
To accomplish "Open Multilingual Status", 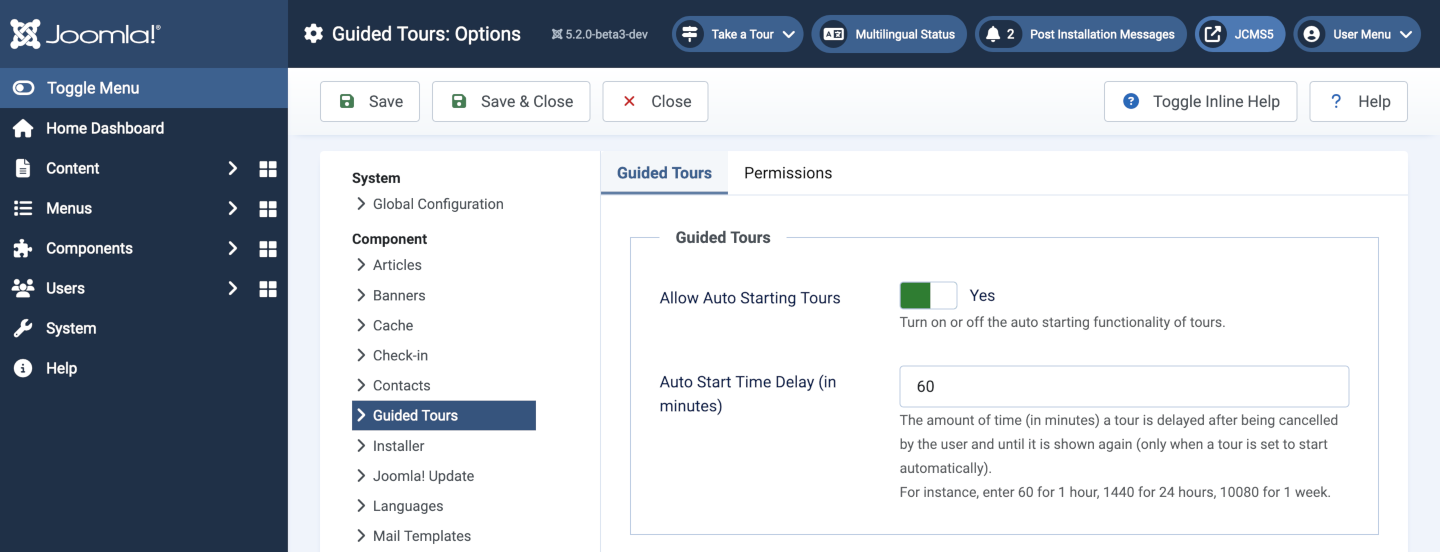I will tap(889, 34).
